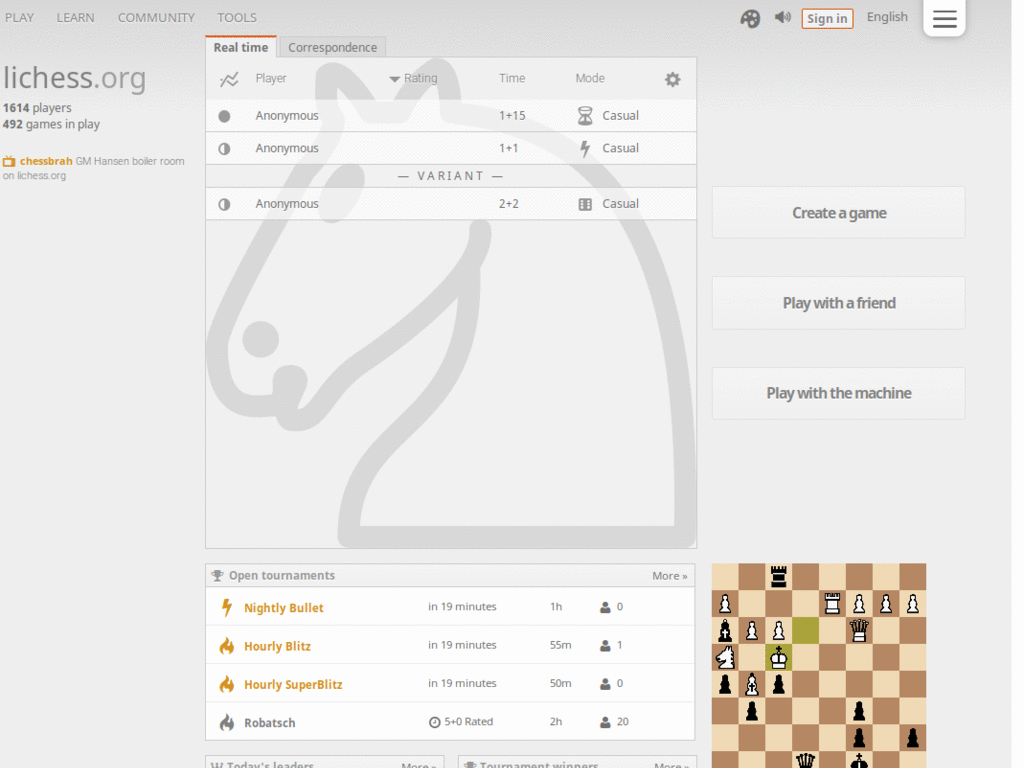Viewport: 1024px width, 768px height.
Task: Open the Hourly Blitz tournament
Action: click(277, 647)
